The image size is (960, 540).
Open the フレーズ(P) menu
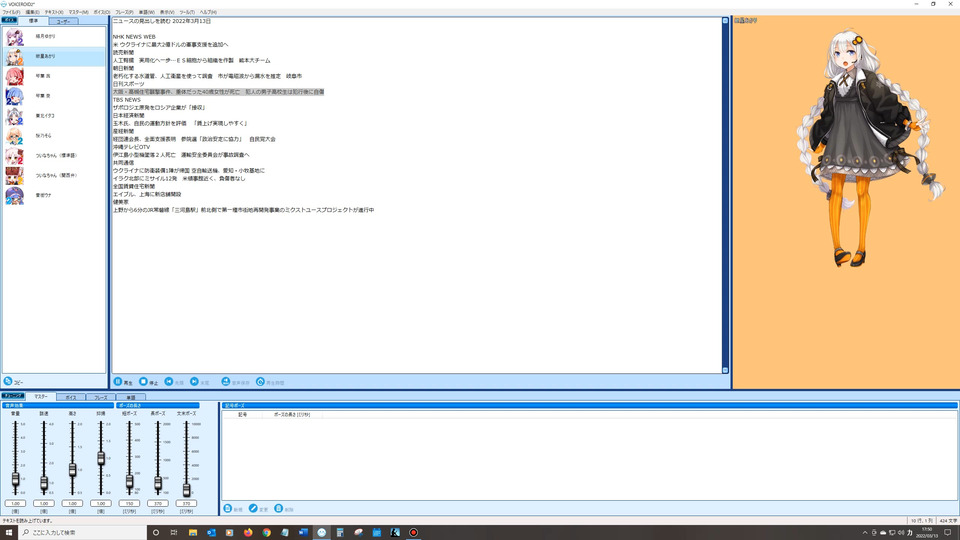pyautogui.click(x=124, y=12)
